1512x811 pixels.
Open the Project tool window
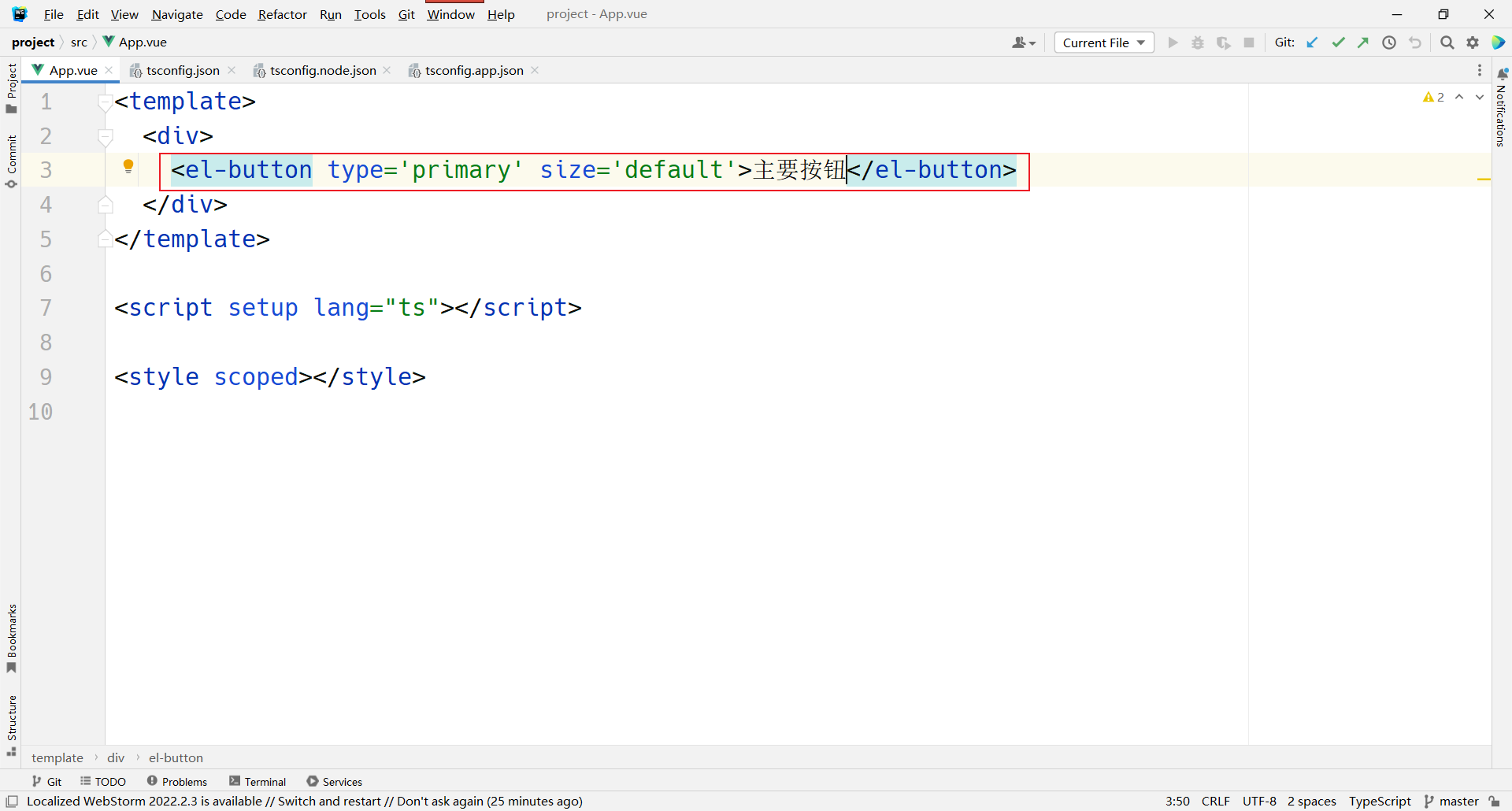[x=11, y=88]
